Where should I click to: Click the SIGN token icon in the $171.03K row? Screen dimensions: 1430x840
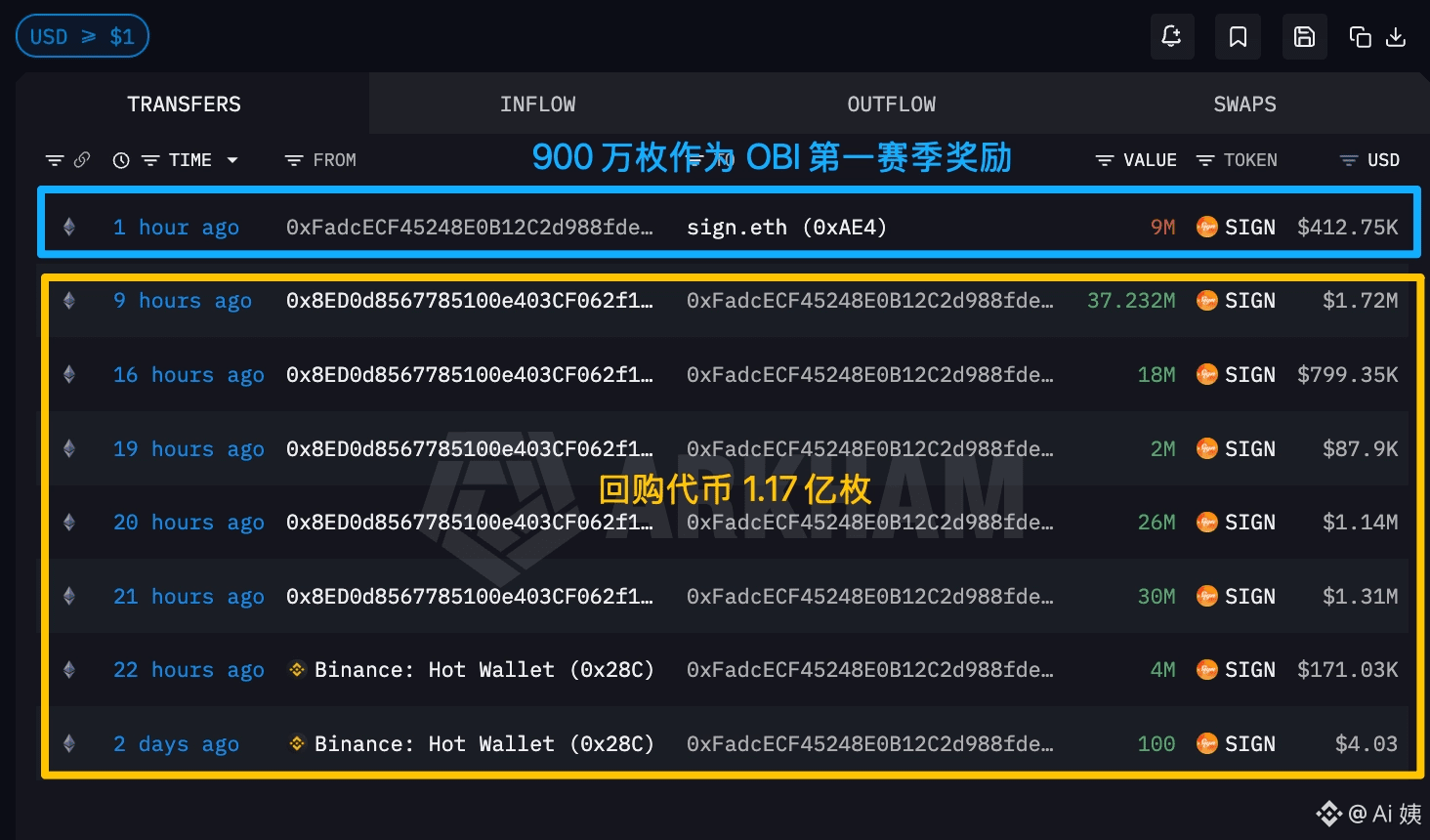tap(1207, 669)
